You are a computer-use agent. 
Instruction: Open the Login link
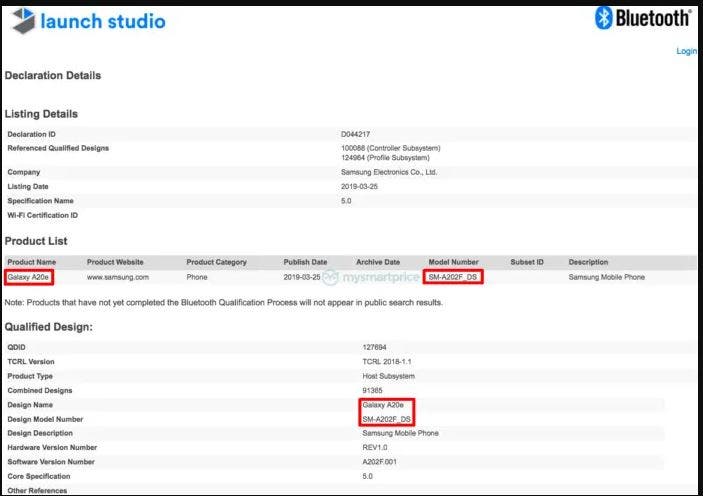click(x=686, y=51)
